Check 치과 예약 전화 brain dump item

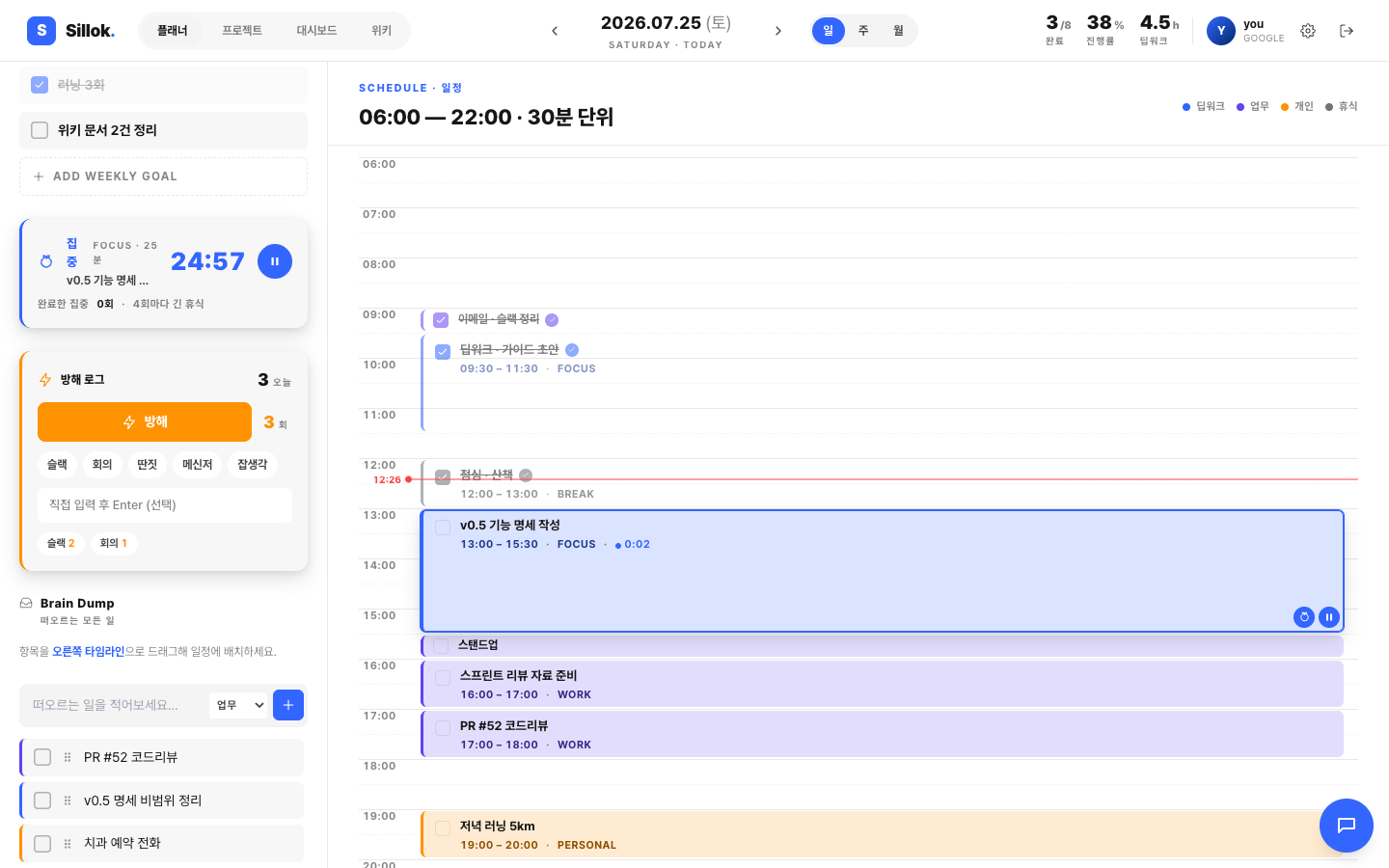click(x=42, y=844)
